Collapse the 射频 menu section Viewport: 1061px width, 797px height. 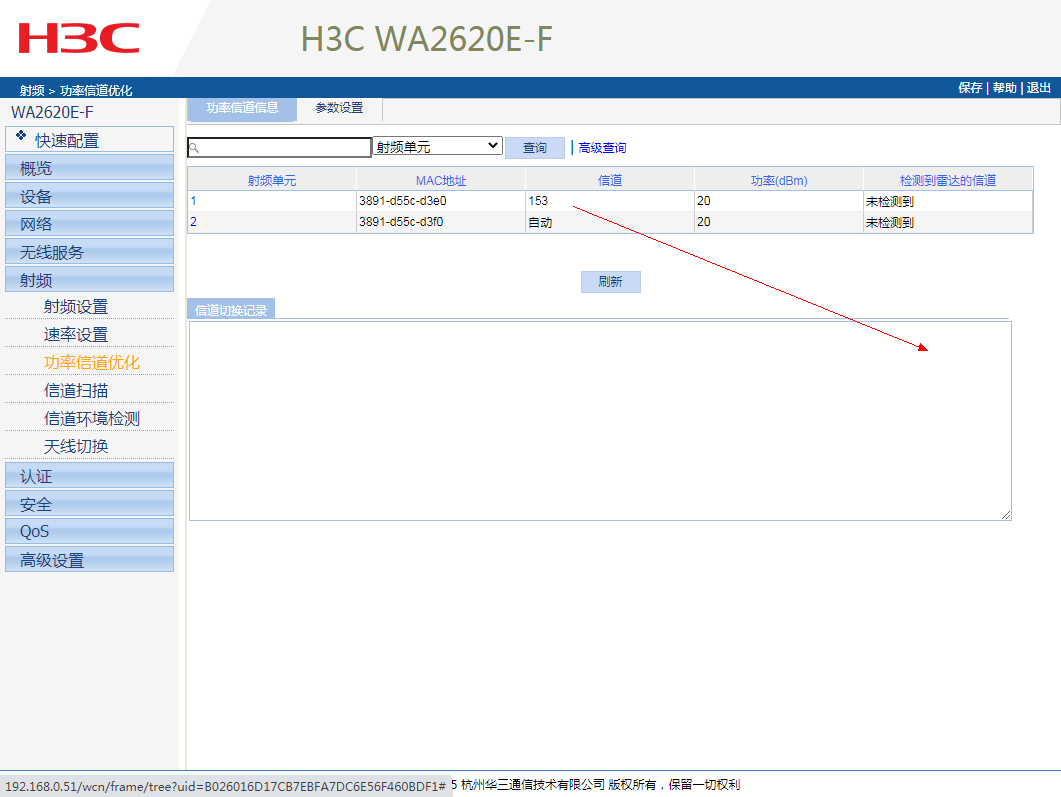point(89,279)
